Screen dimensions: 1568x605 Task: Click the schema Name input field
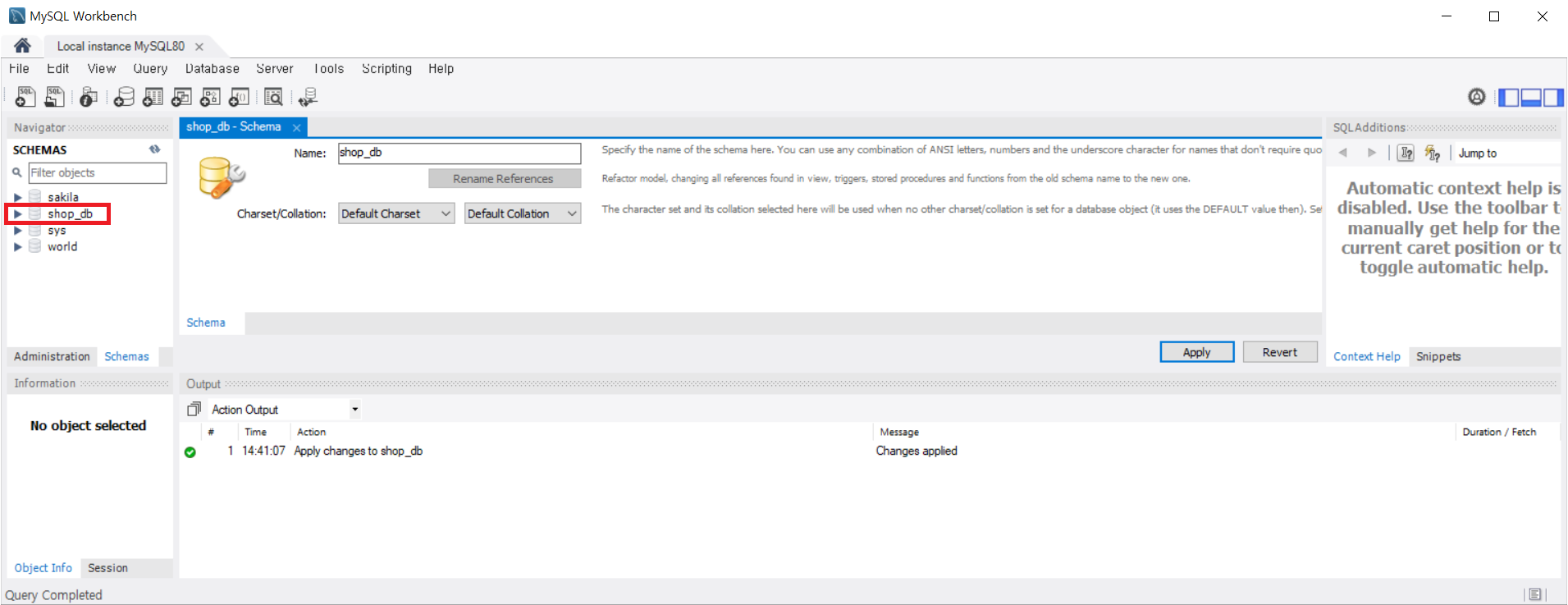(x=459, y=153)
